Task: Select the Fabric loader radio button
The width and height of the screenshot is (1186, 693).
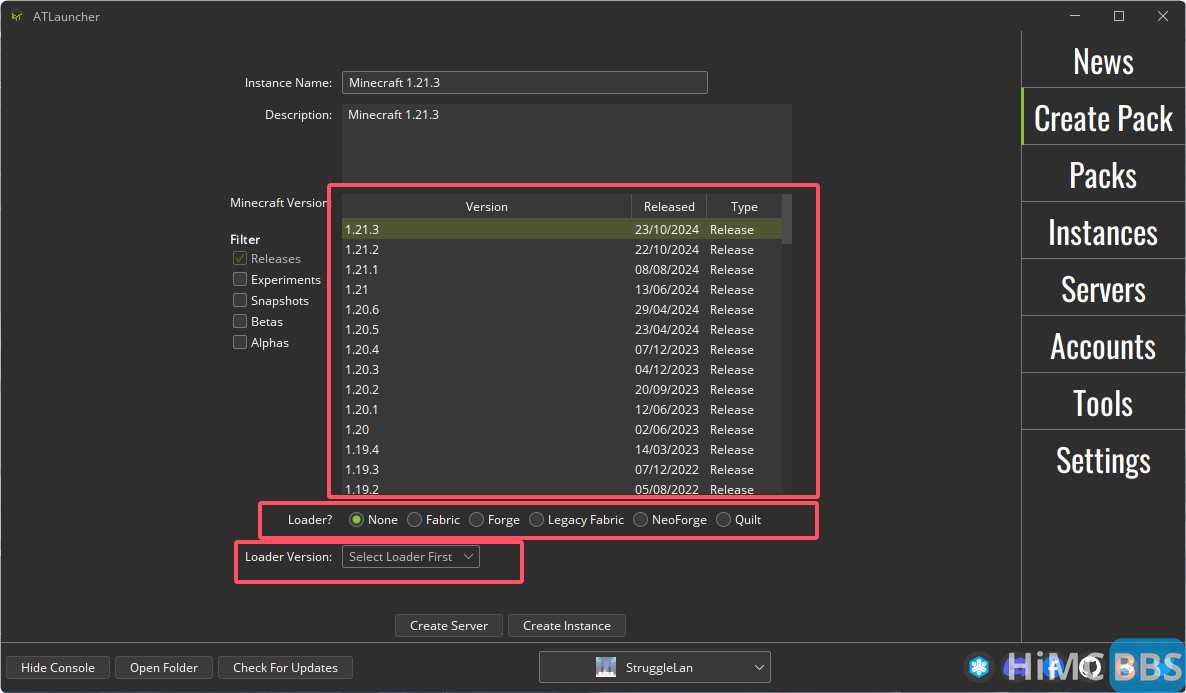Action: [x=415, y=520]
